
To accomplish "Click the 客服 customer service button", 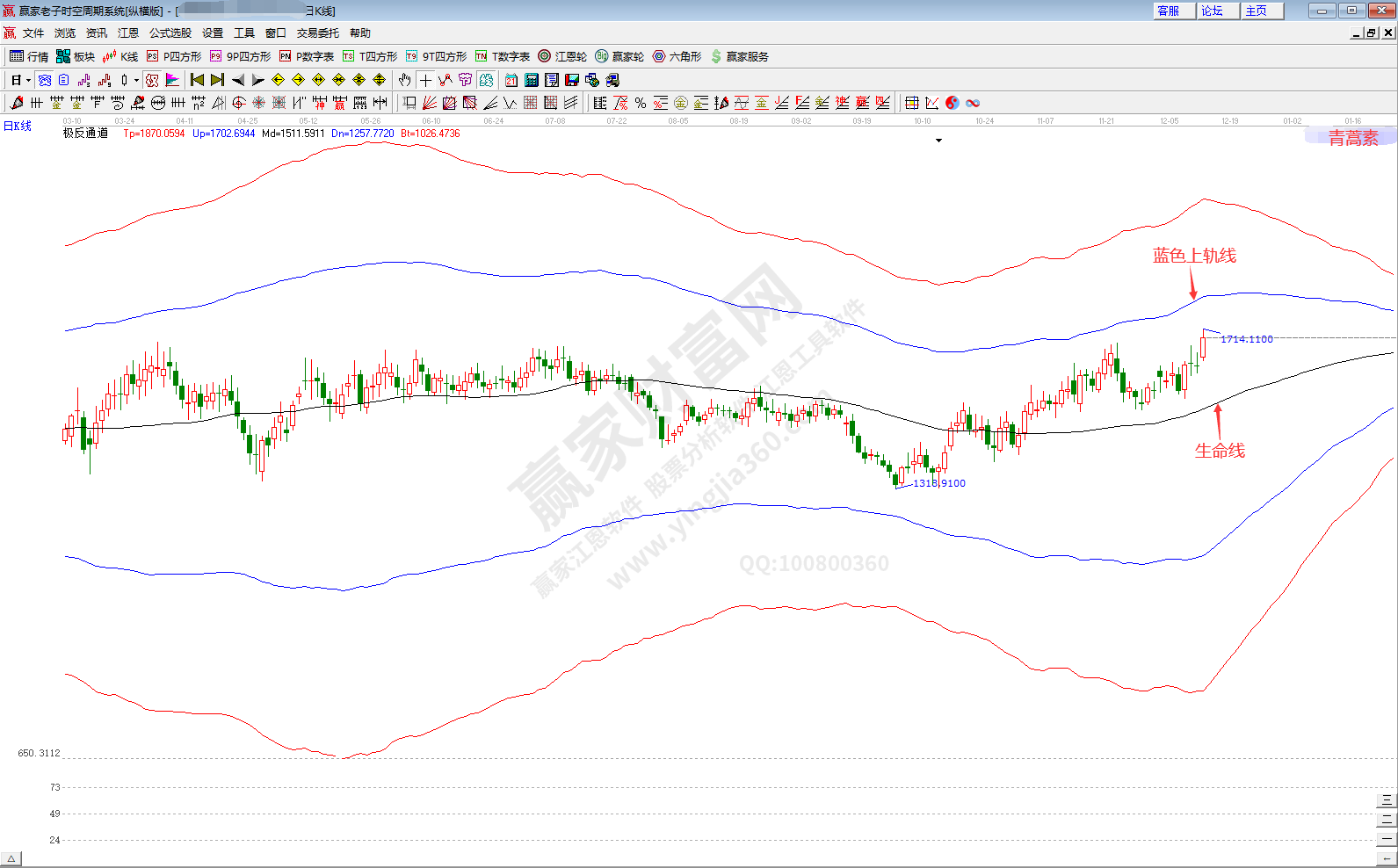I will point(1173,11).
